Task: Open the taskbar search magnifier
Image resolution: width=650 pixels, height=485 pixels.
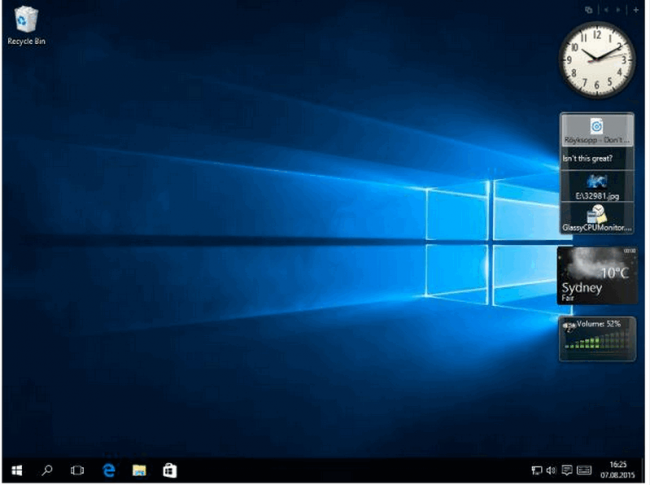Action: coord(47,470)
